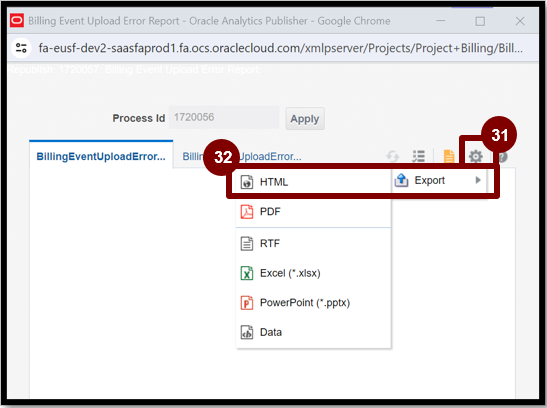Viewport: 547px width, 408px height.
Task: Switch to the second BillingEventUploadError tab
Action: coord(242,157)
